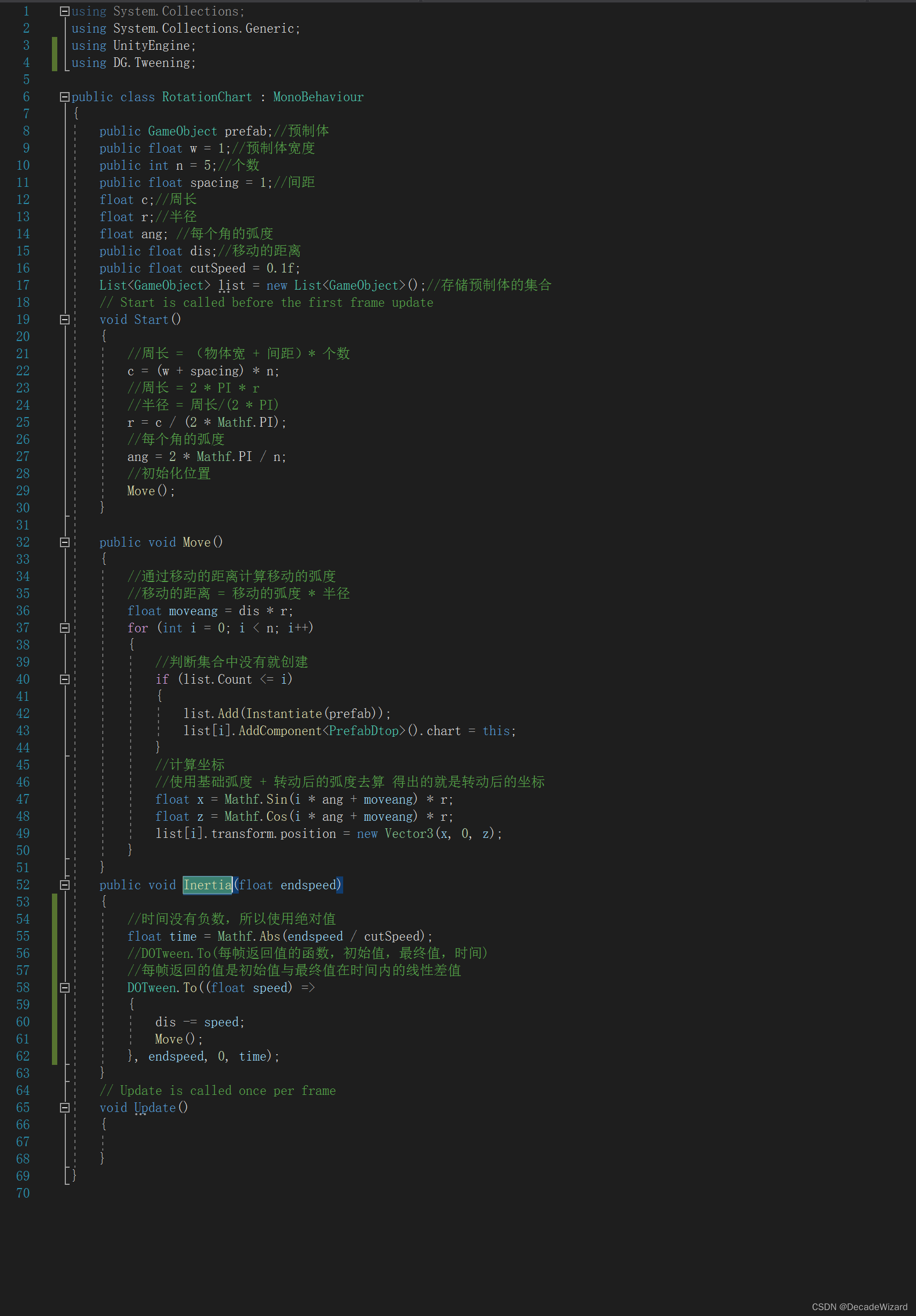Image resolution: width=916 pixels, height=1316 pixels.
Task: Collapse the using directives block at line 1
Action: [65, 11]
